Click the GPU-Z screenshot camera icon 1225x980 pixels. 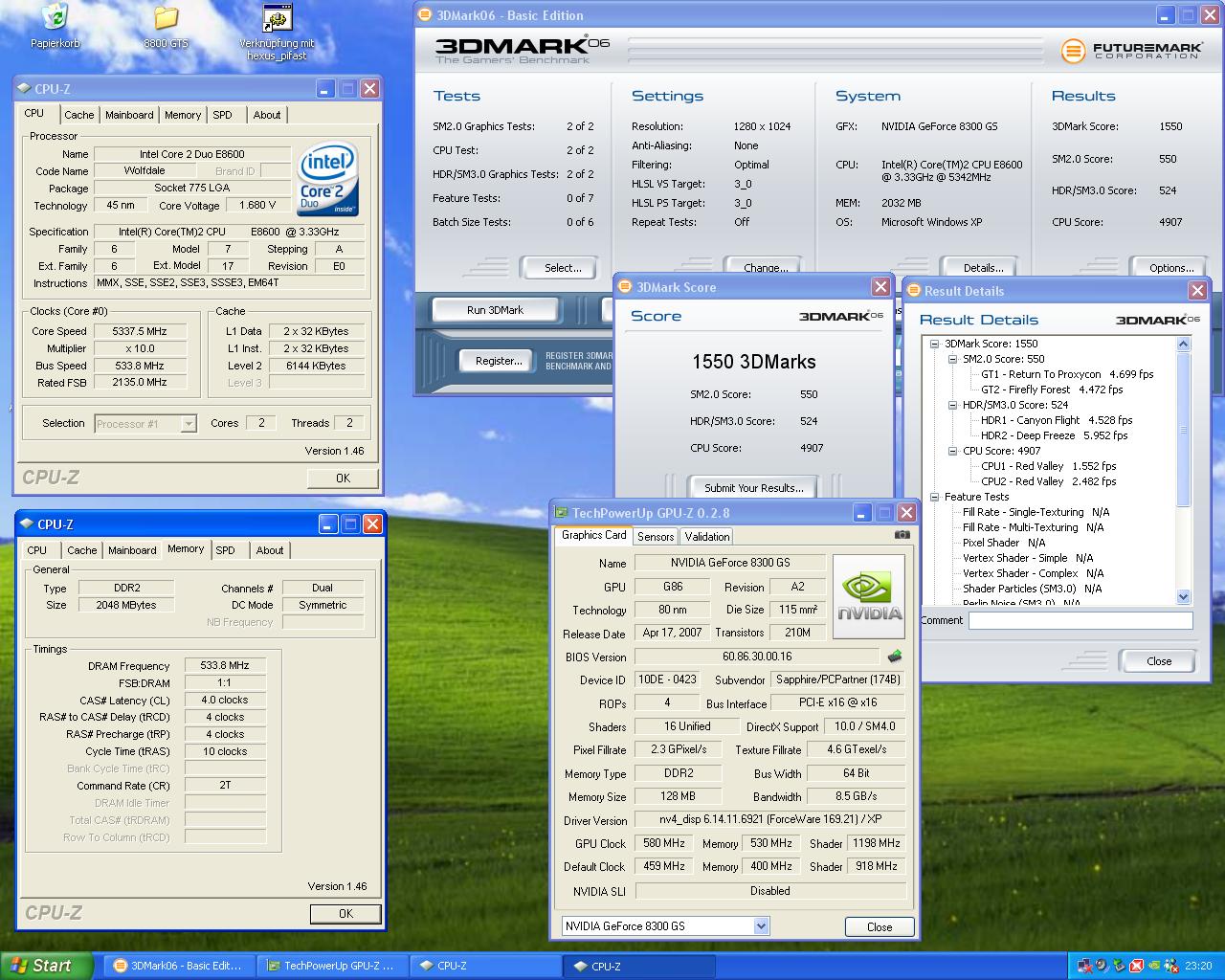[902, 535]
